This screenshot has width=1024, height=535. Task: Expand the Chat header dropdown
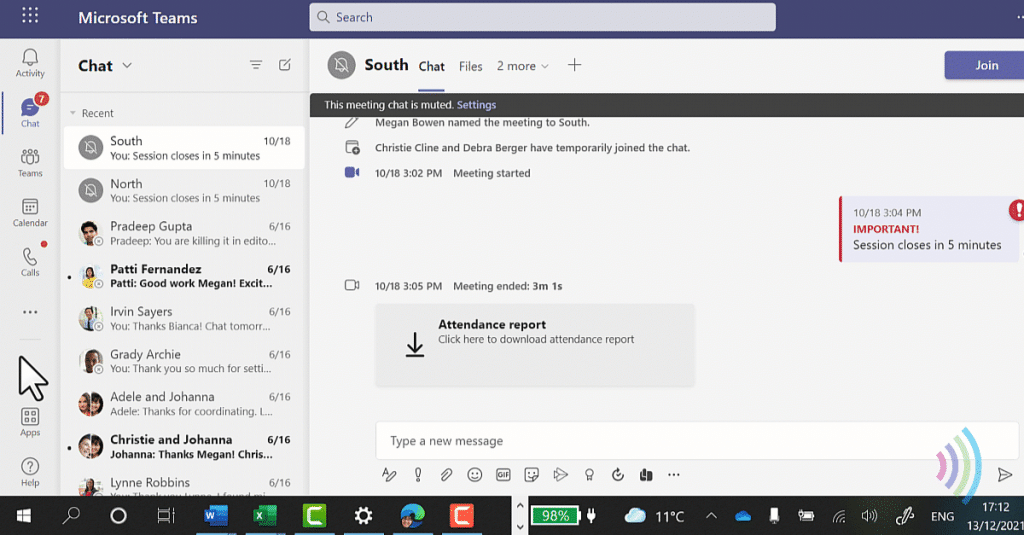pyautogui.click(x=127, y=65)
